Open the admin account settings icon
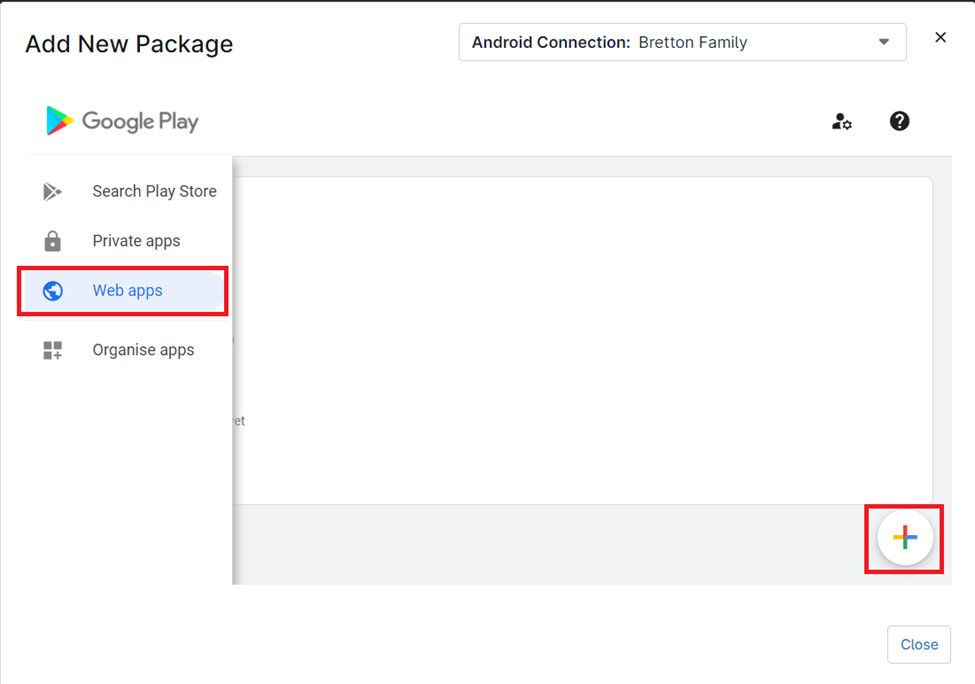 [x=841, y=121]
